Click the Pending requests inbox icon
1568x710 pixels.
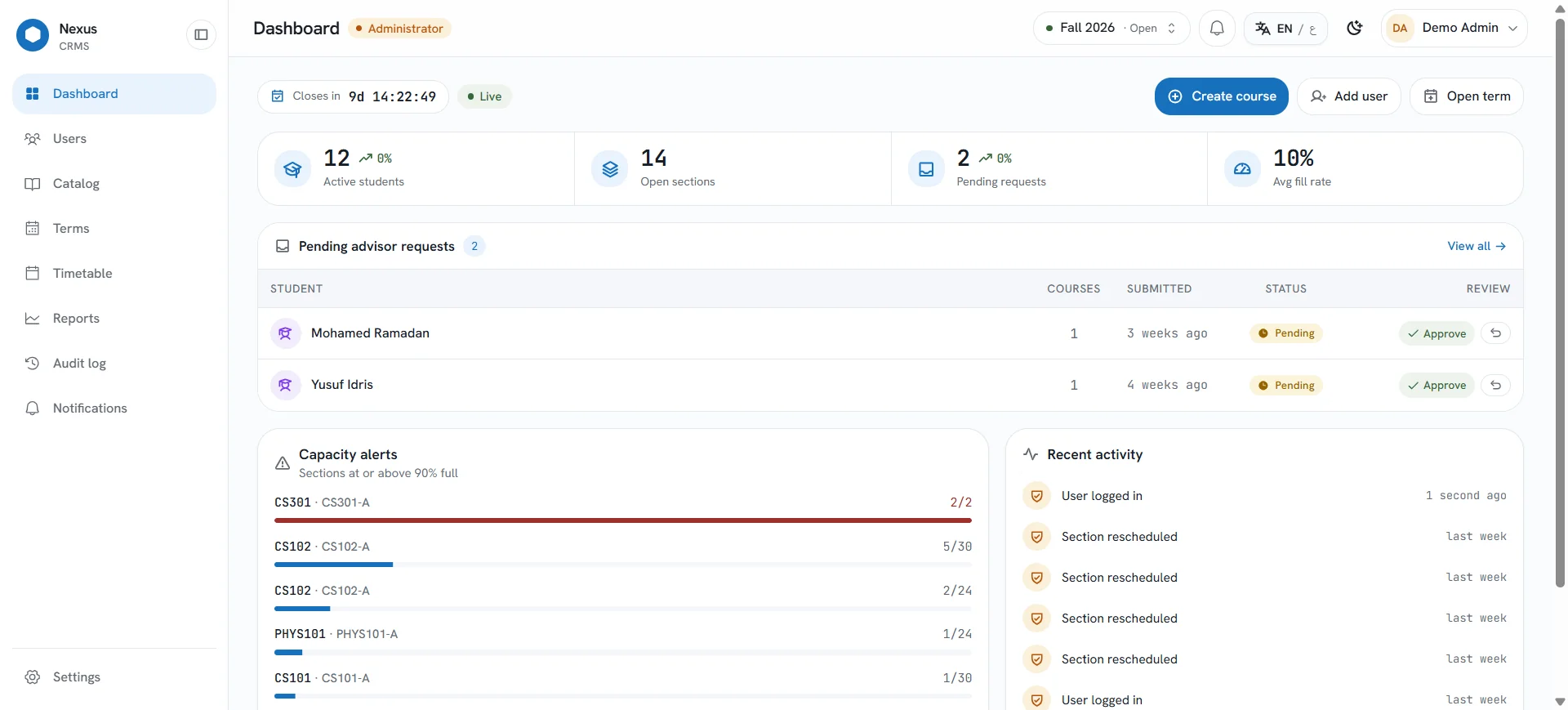pos(926,169)
